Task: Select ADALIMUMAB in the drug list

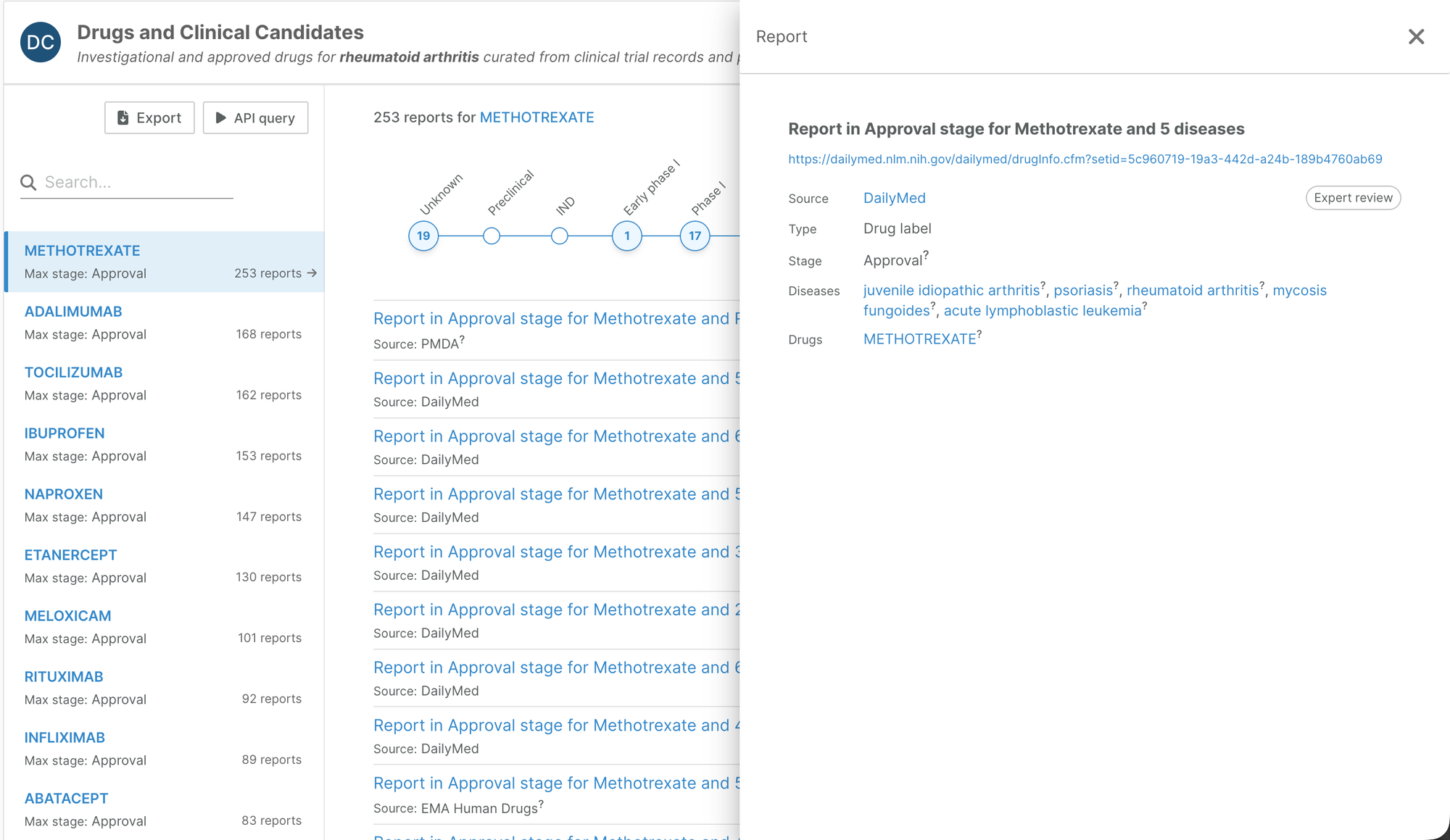Action: pyautogui.click(x=73, y=312)
